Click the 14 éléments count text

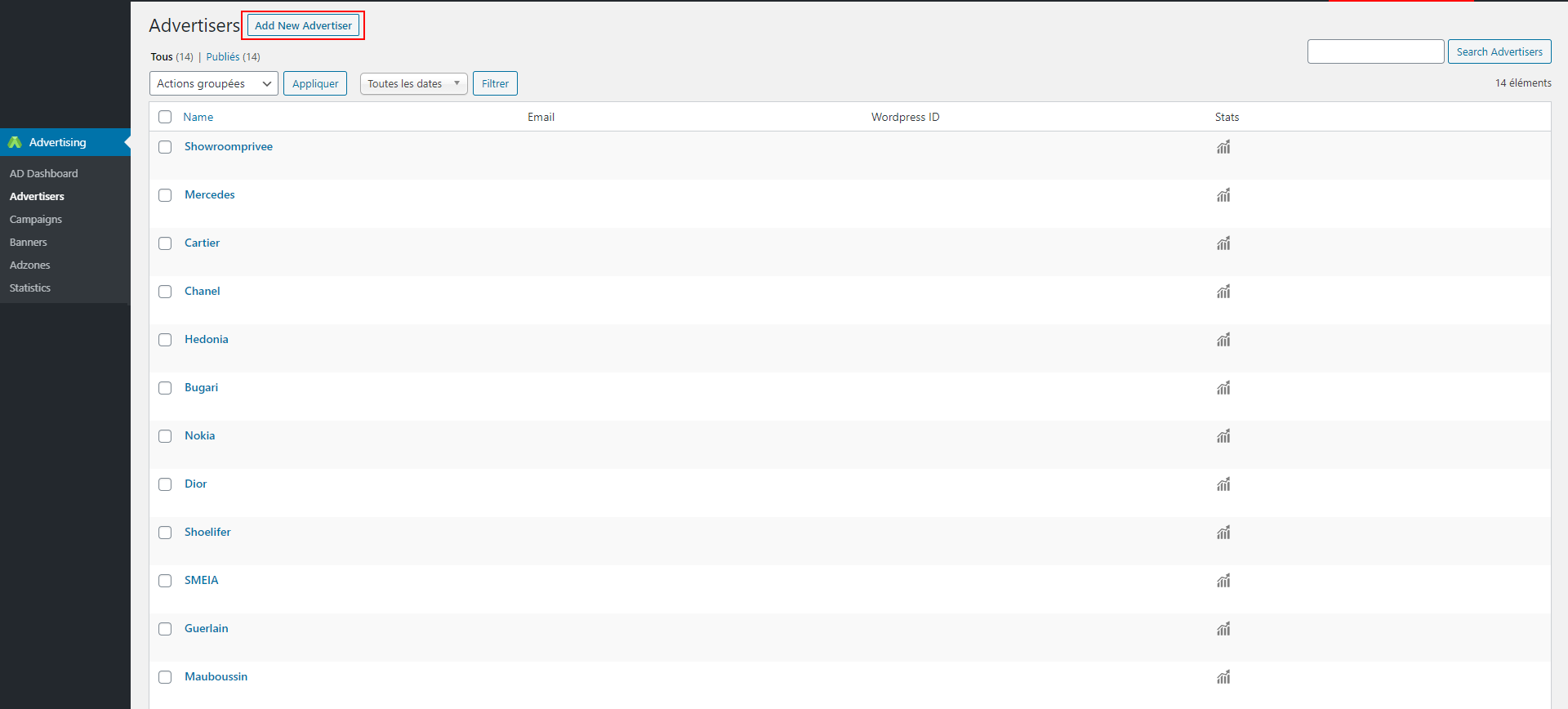coord(1523,82)
